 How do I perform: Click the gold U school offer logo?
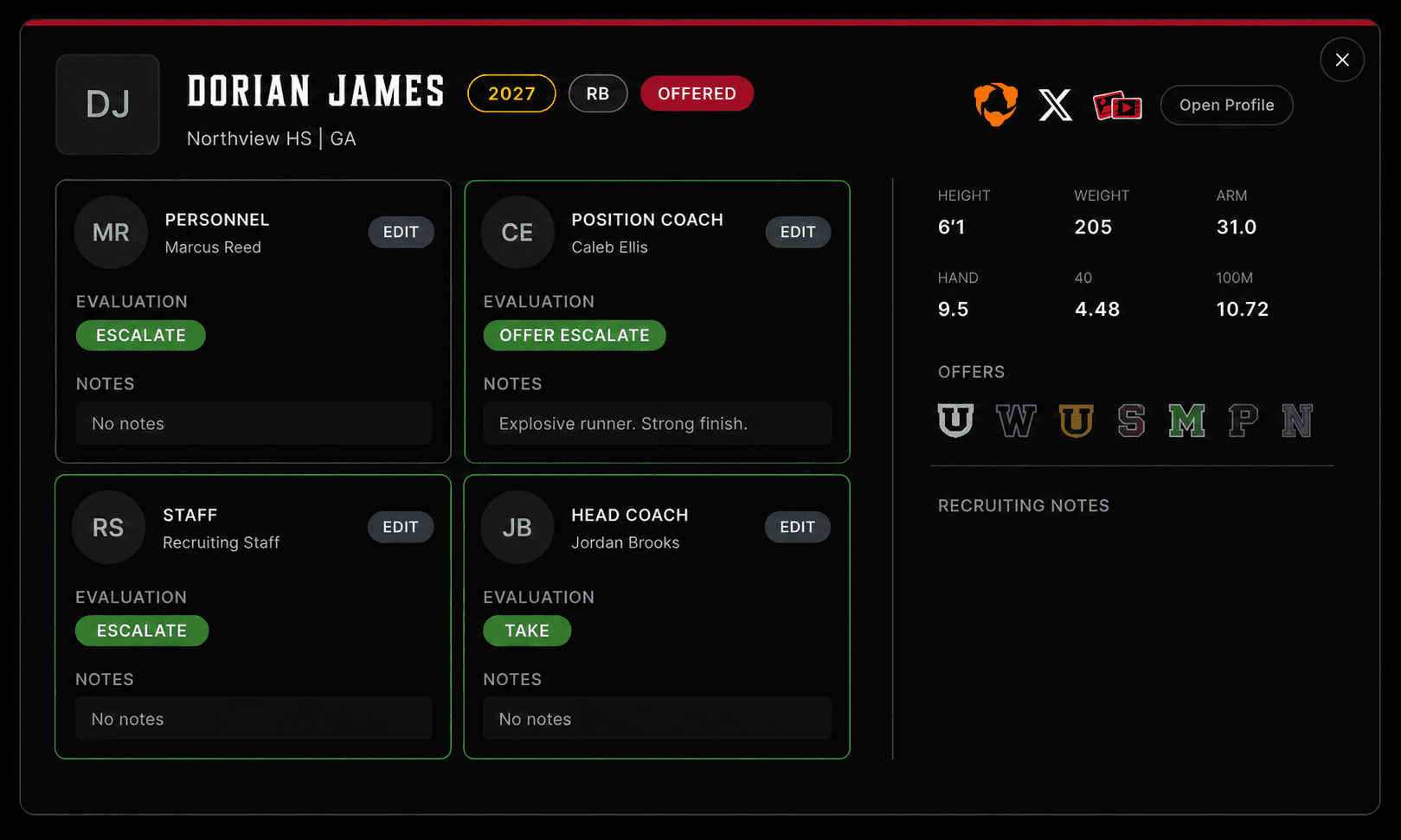point(1076,420)
